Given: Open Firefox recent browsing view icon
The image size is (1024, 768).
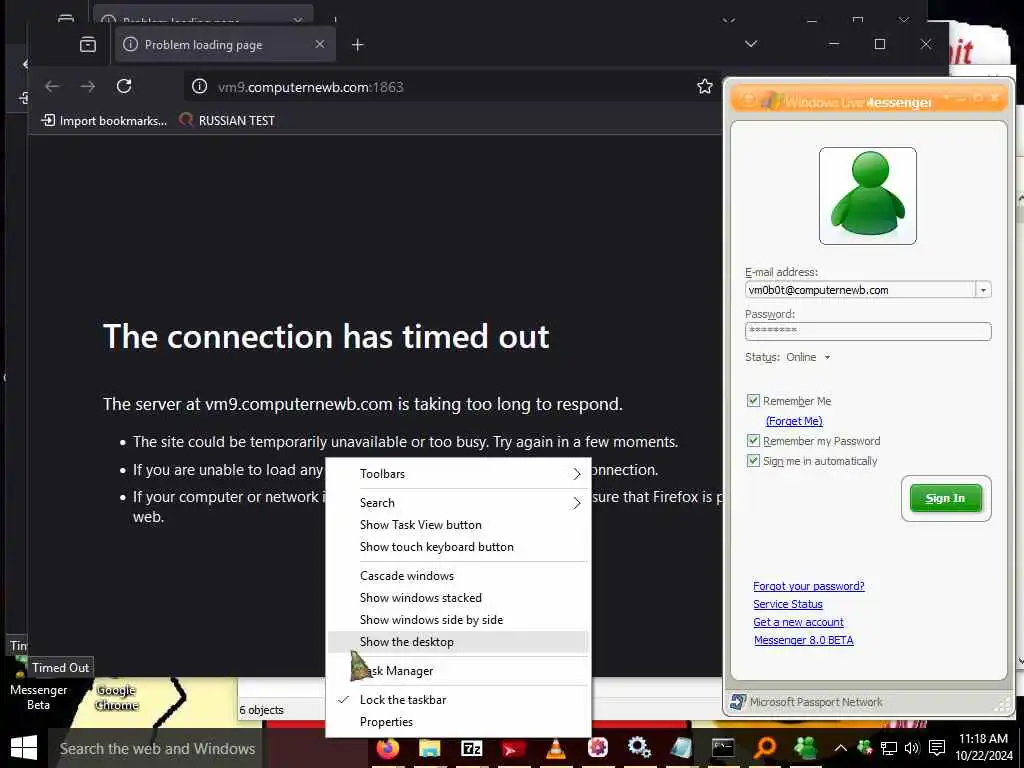Looking at the screenshot, I should (x=88, y=44).
